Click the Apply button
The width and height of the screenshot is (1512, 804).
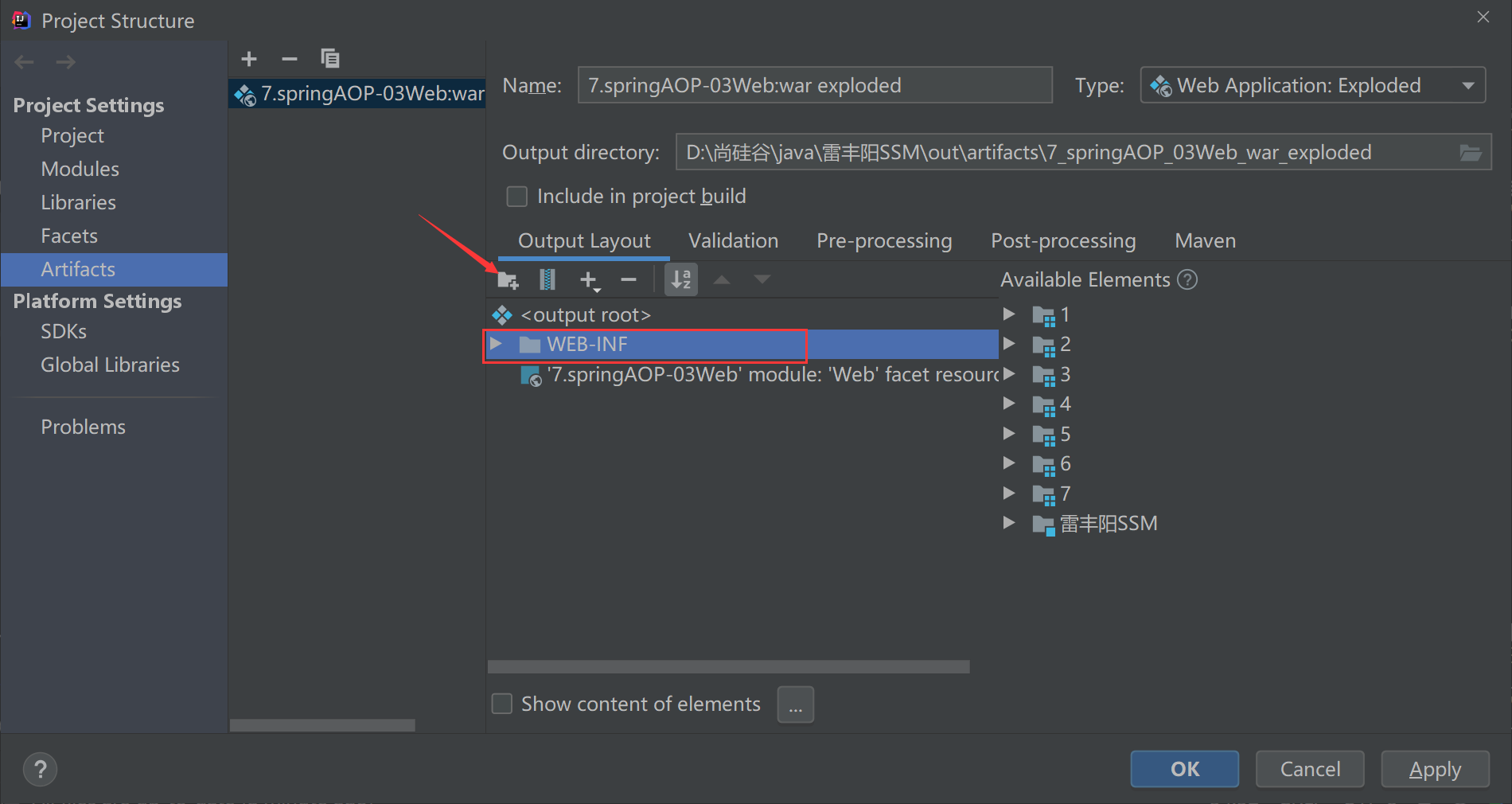pyautogui.click(x=1435, y=769)
